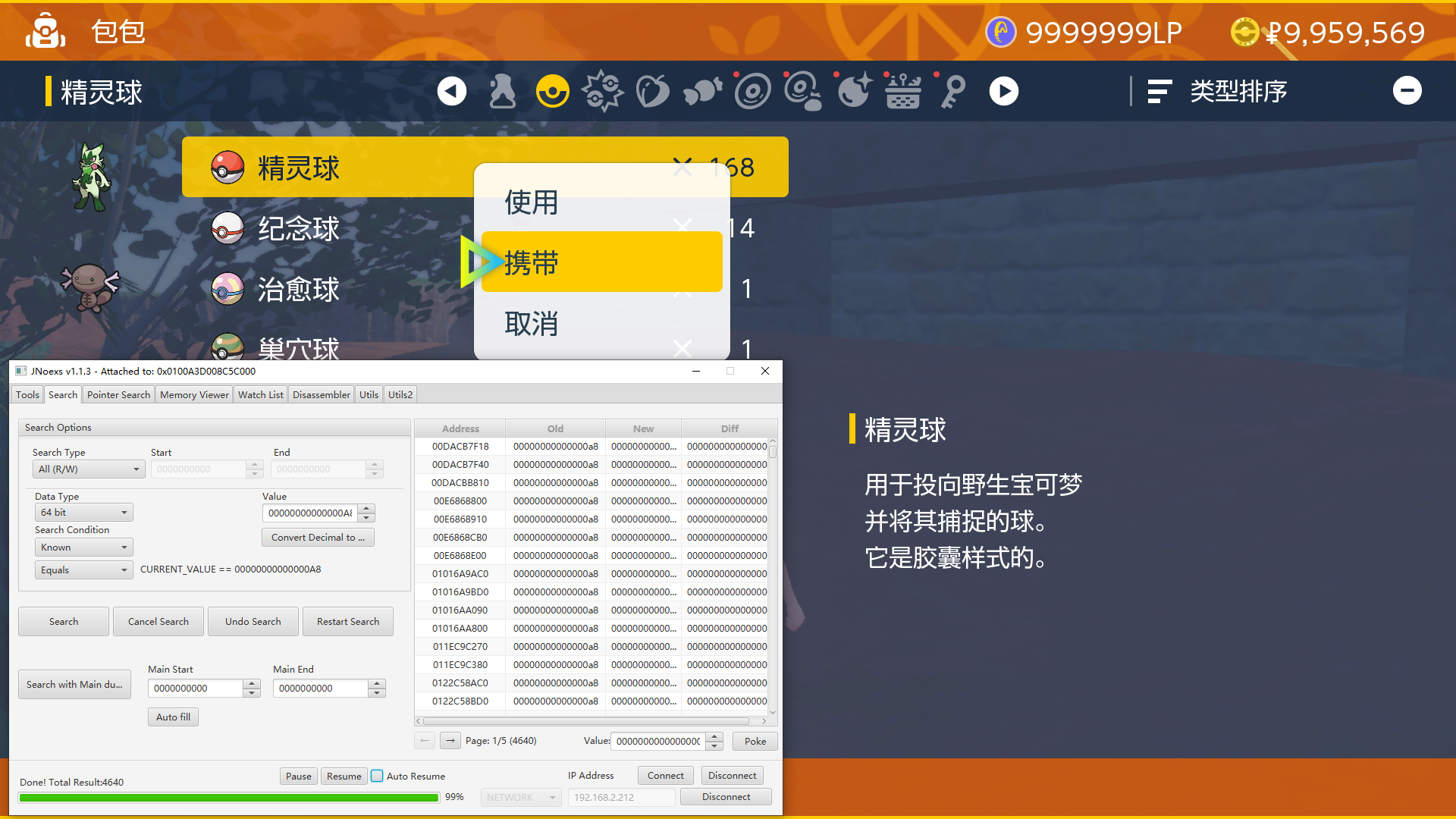This screenshot has width=1456, height=819.
Task: Click the Connect button
Action: (666, 776)
